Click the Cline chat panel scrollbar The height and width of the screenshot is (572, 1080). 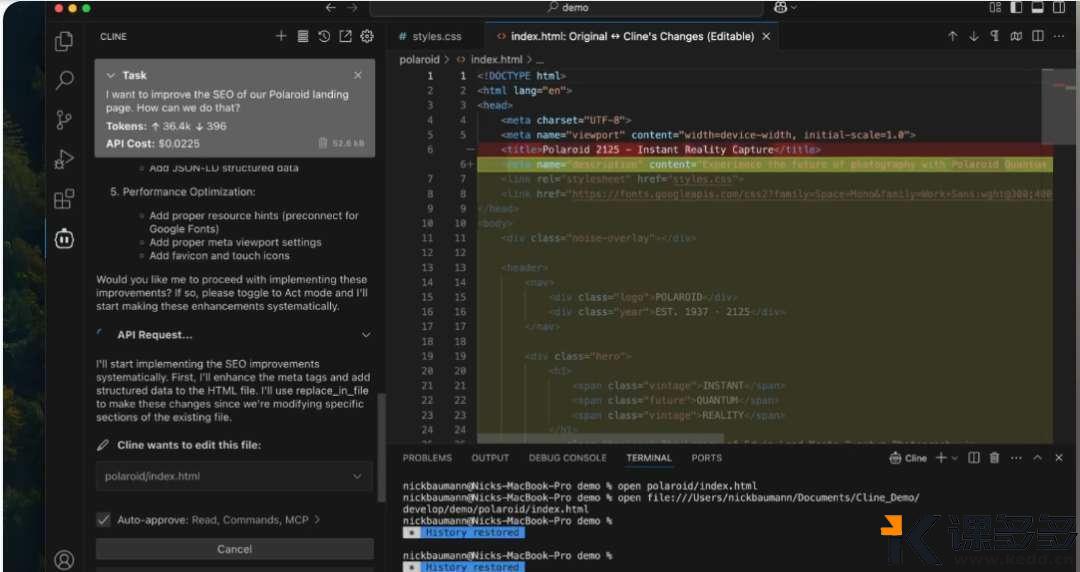[382, 448]
